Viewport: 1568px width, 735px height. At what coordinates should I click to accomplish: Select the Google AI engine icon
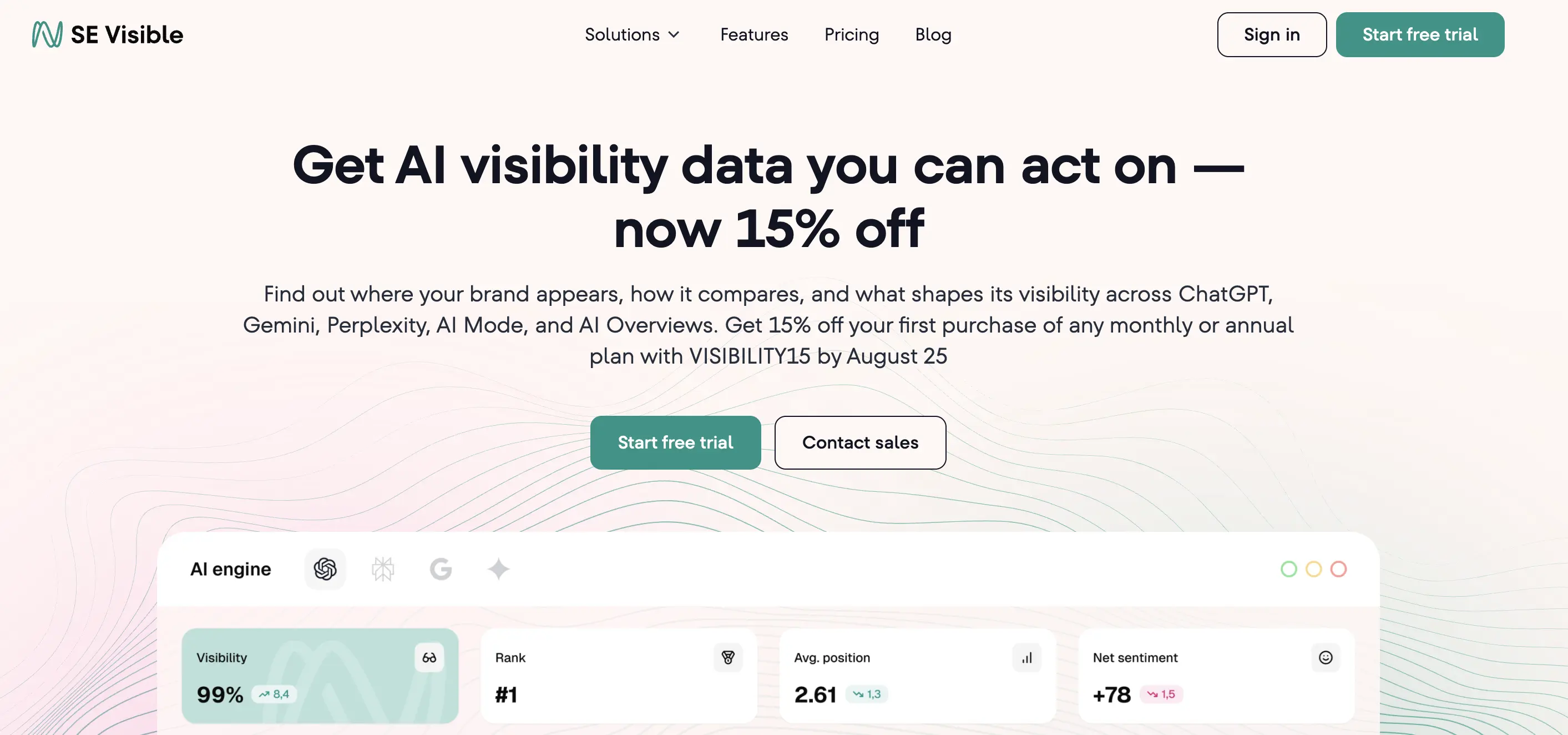441,569
